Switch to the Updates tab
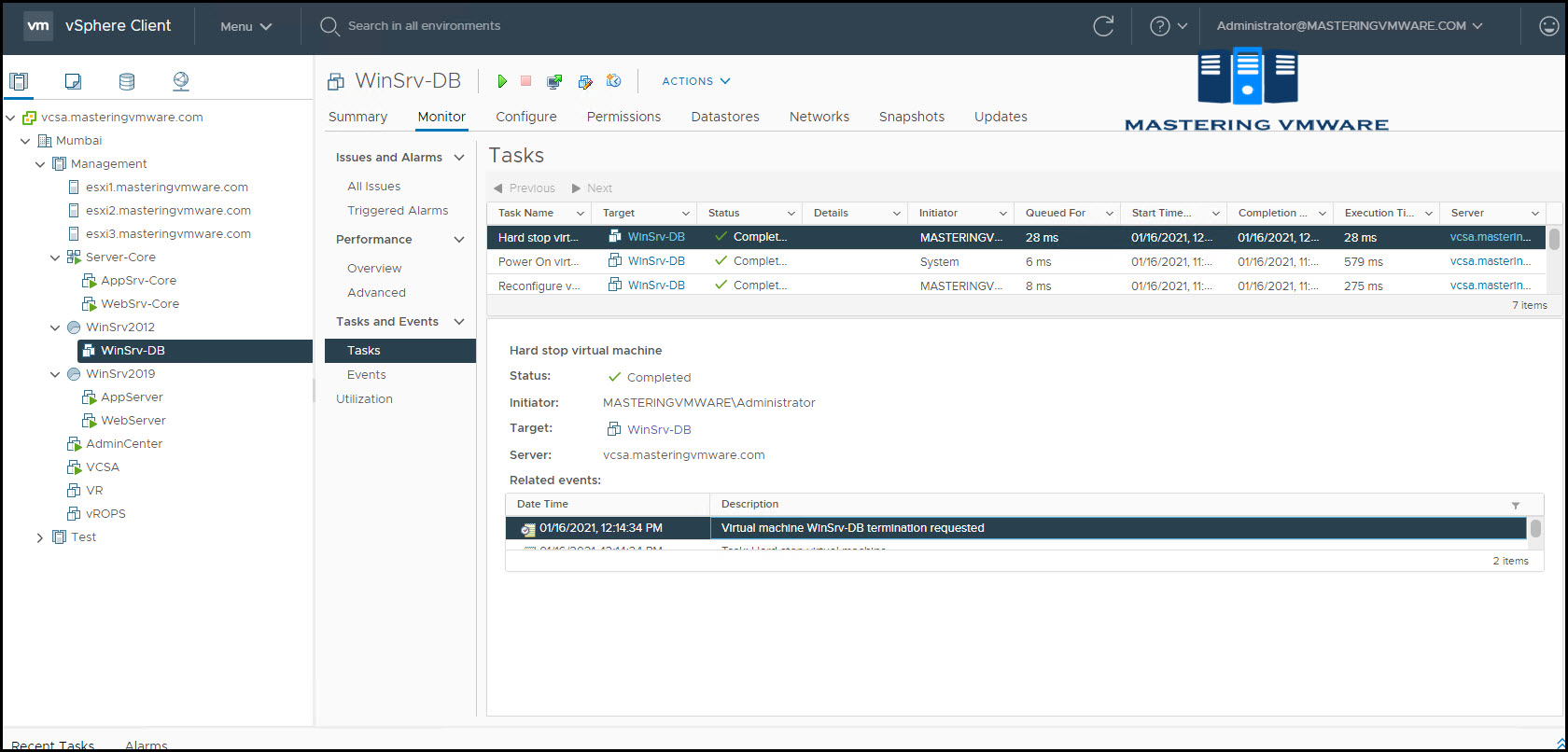Screen dimensions: 1568x752 (x=1001, y=117)
